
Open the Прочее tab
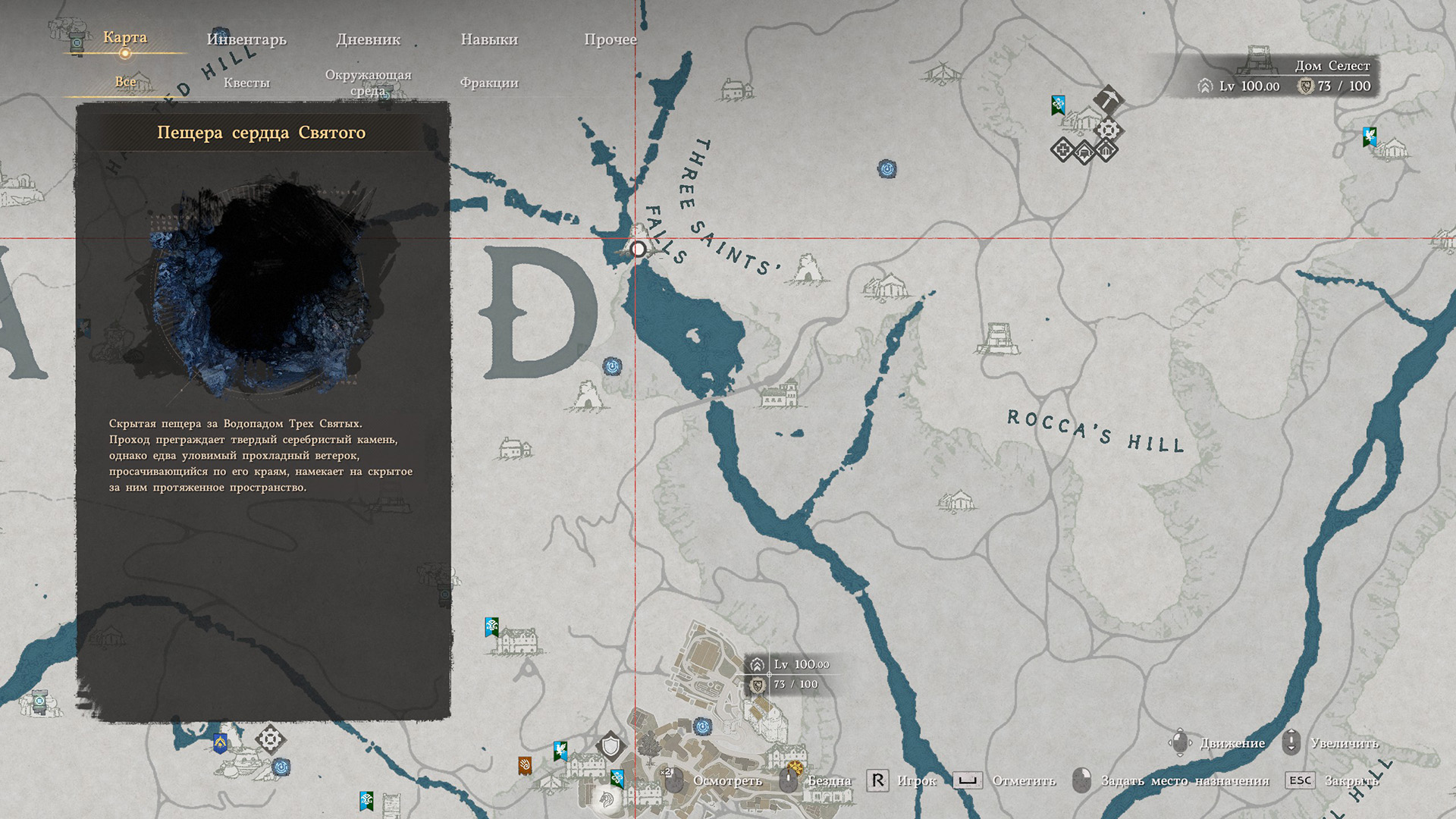pos(610,39)
